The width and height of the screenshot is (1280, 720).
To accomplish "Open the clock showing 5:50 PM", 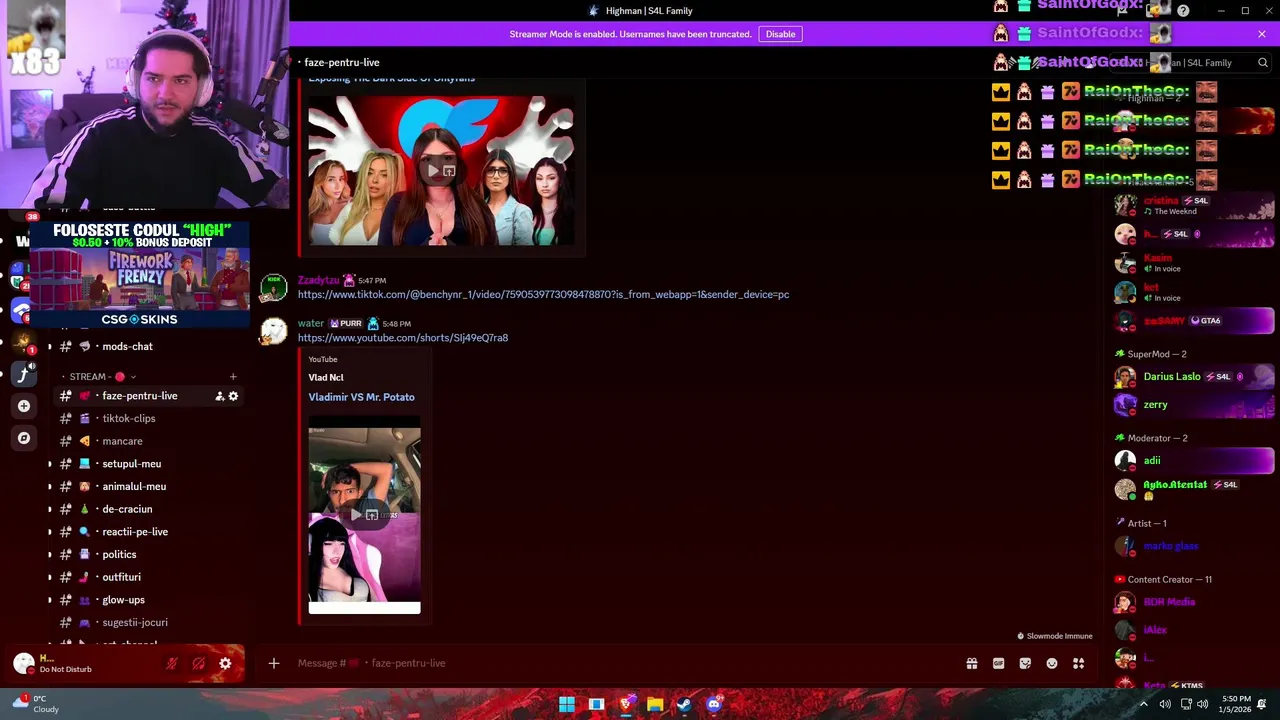I will pyautogui.click(x=1236, y=704).
